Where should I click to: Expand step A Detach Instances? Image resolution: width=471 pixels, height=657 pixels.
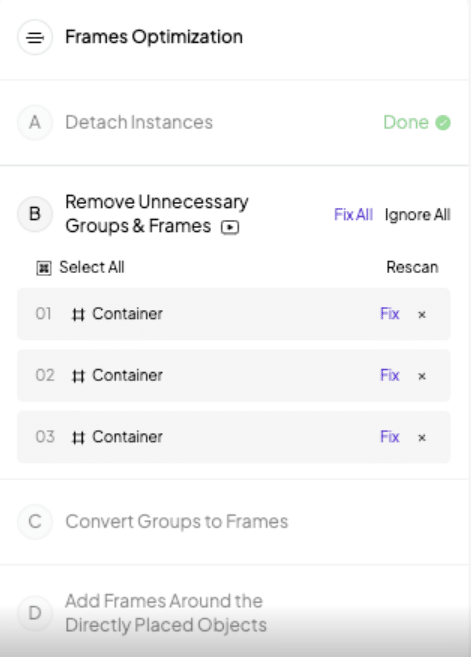[x=234, y=123]
